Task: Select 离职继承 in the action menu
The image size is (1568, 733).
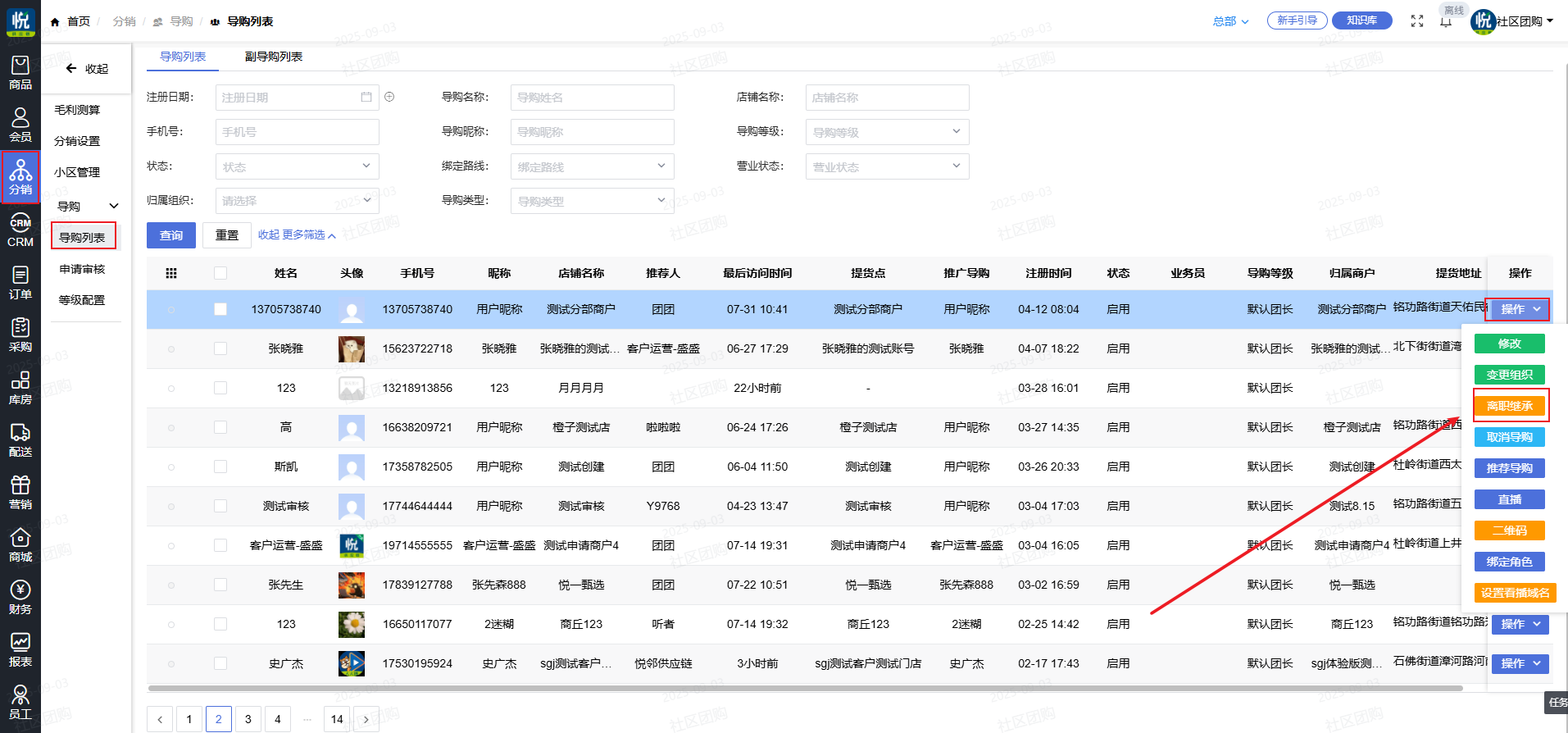Action: point(1510,406)
